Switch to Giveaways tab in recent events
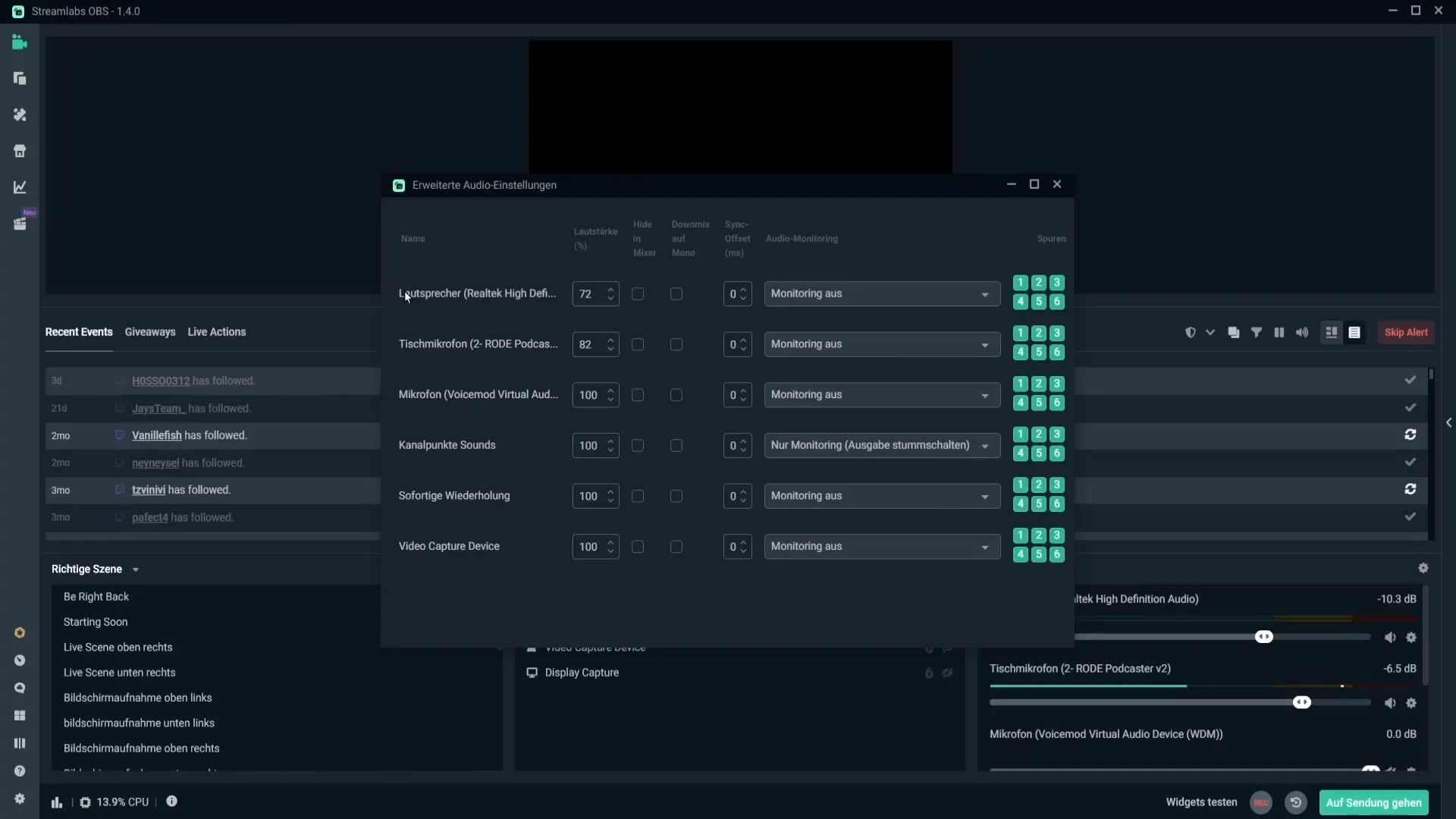The width and height of the screenshot is (1456, 819). pyautogui.click(x=150, y=332)
